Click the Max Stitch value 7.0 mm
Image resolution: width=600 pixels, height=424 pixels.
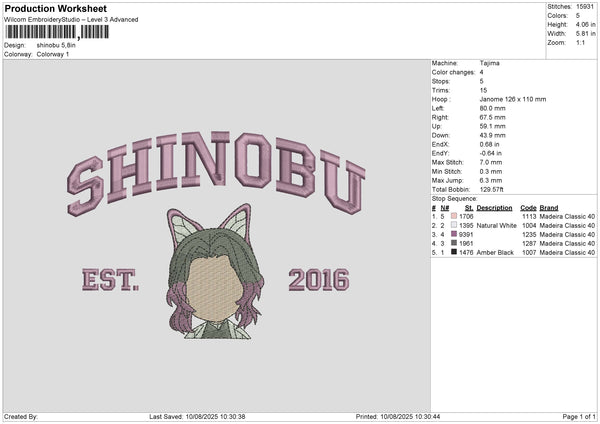click(491, 162)
